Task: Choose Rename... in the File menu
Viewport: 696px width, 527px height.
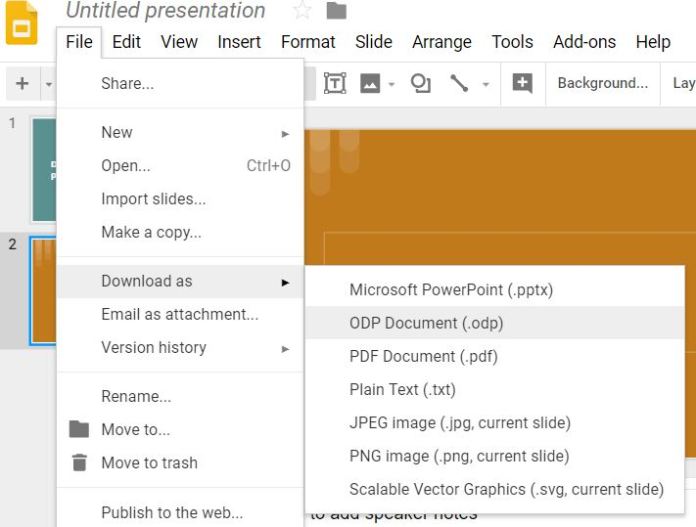Action: [x=180, y=396]
